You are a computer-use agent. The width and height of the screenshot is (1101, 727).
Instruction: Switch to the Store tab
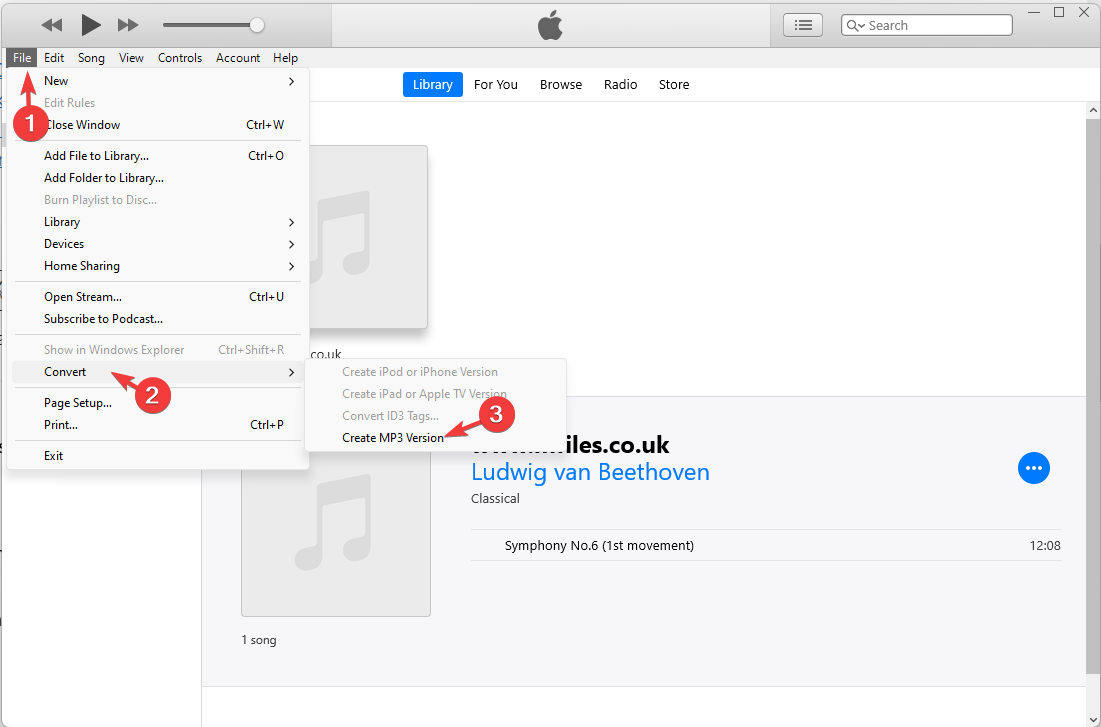coord(674,84)
